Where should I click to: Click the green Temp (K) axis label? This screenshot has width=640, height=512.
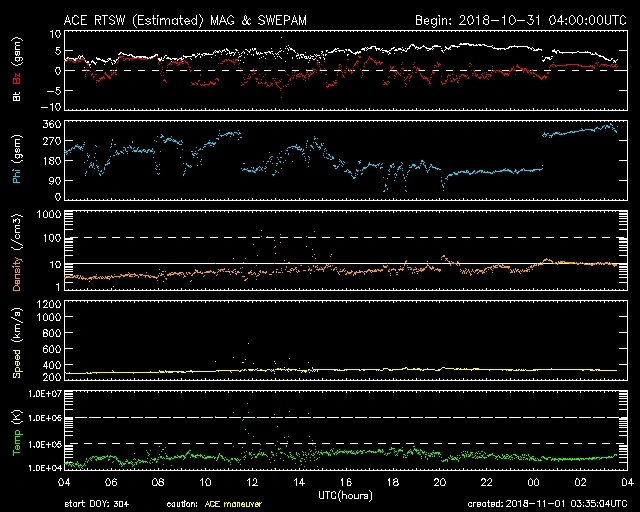pyautogui.click(x=17, y=432)
